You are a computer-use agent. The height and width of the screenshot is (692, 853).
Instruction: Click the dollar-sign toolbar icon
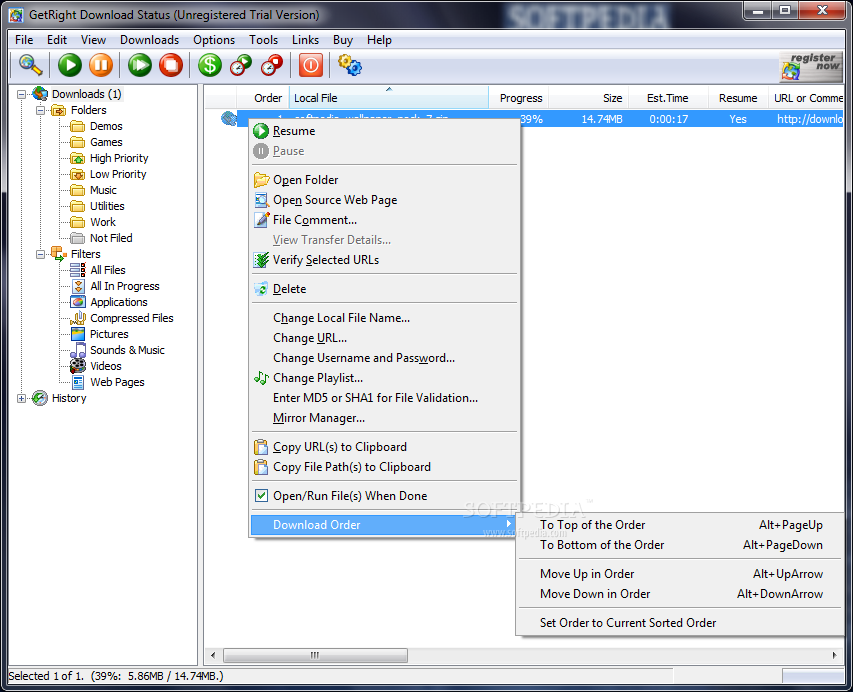(208, 65)
